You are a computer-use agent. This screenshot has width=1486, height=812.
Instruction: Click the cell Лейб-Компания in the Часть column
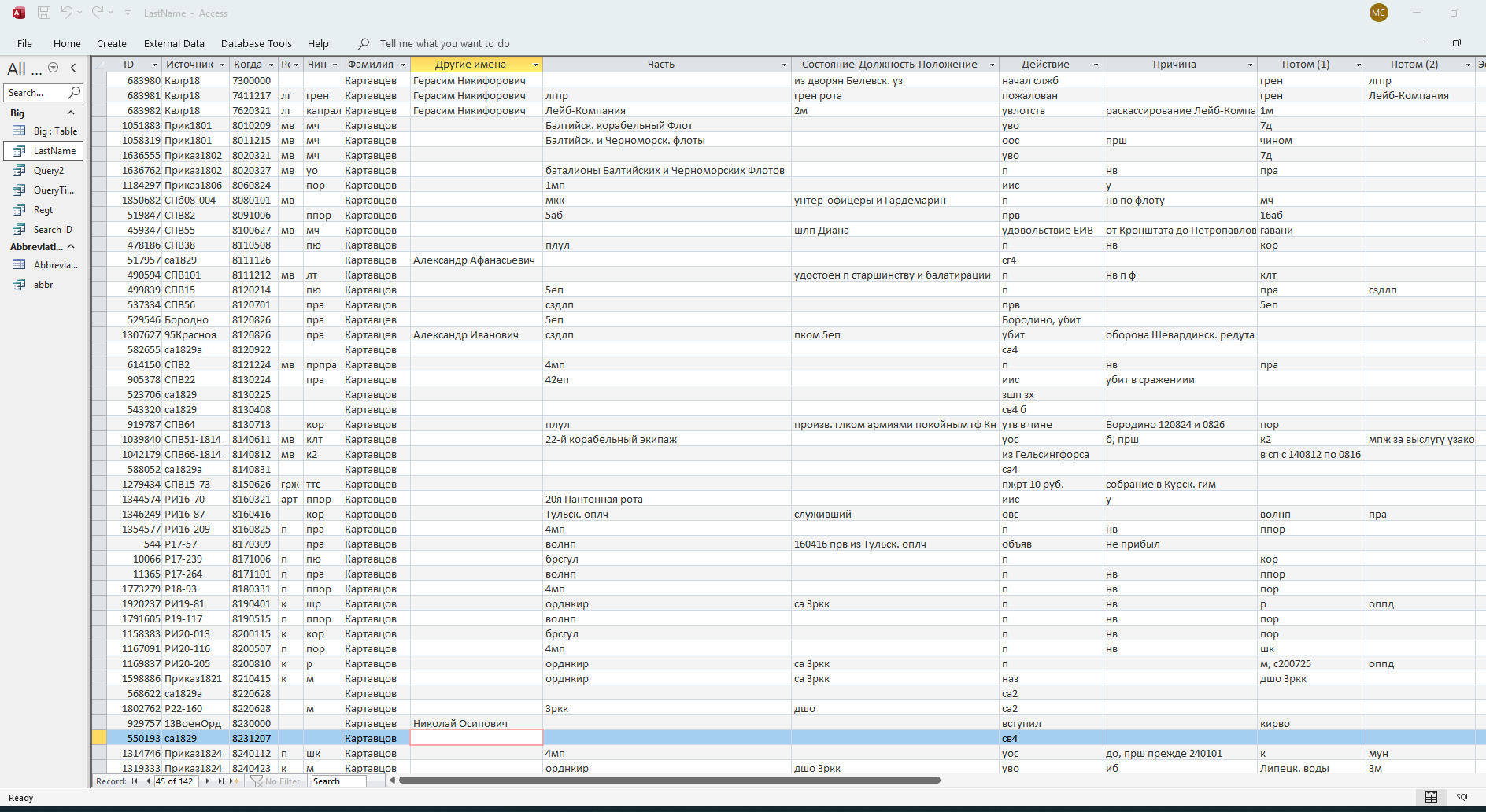(667, 110)
